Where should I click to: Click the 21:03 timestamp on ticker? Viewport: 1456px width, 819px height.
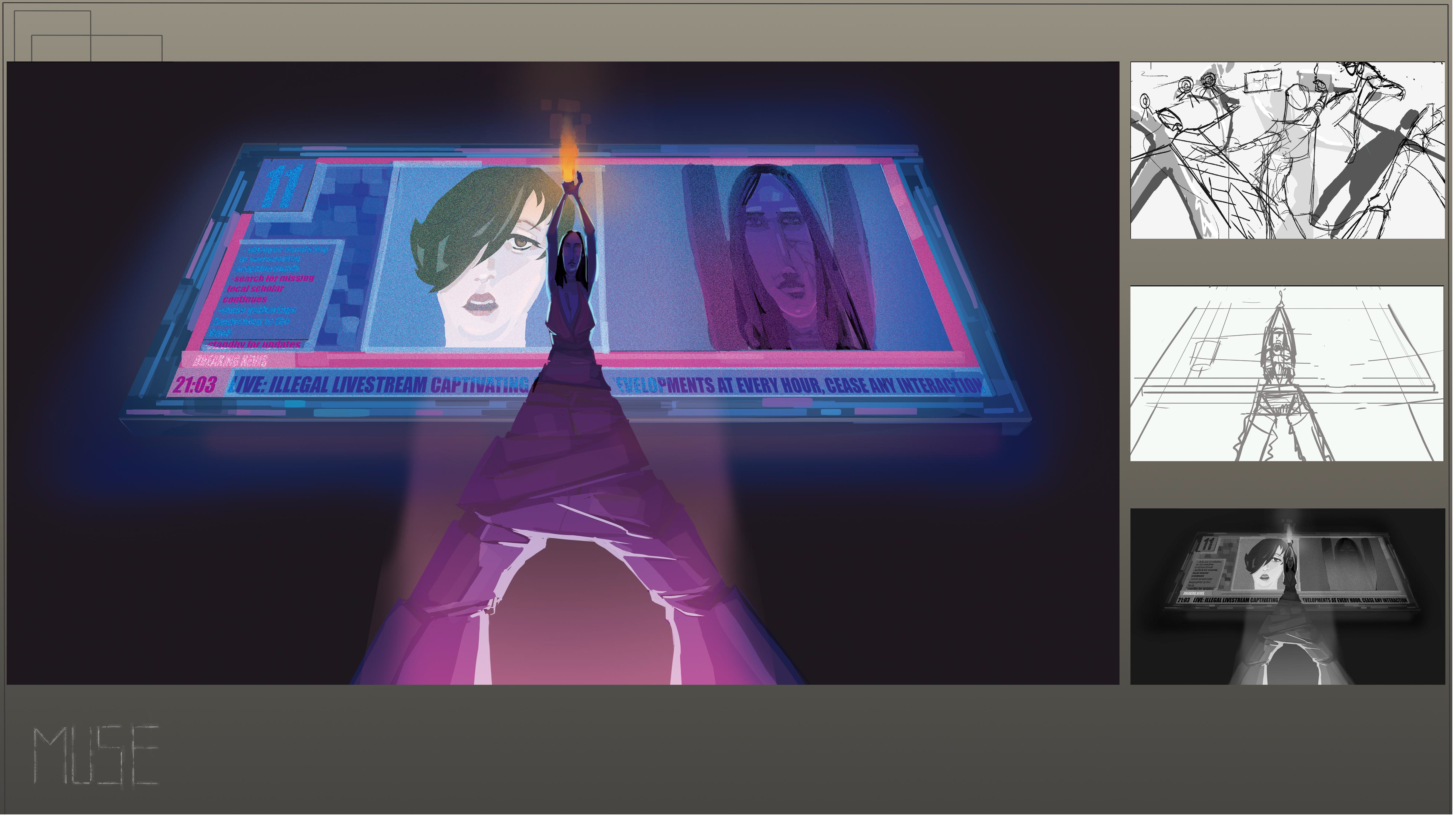click(x=195, y=386)
